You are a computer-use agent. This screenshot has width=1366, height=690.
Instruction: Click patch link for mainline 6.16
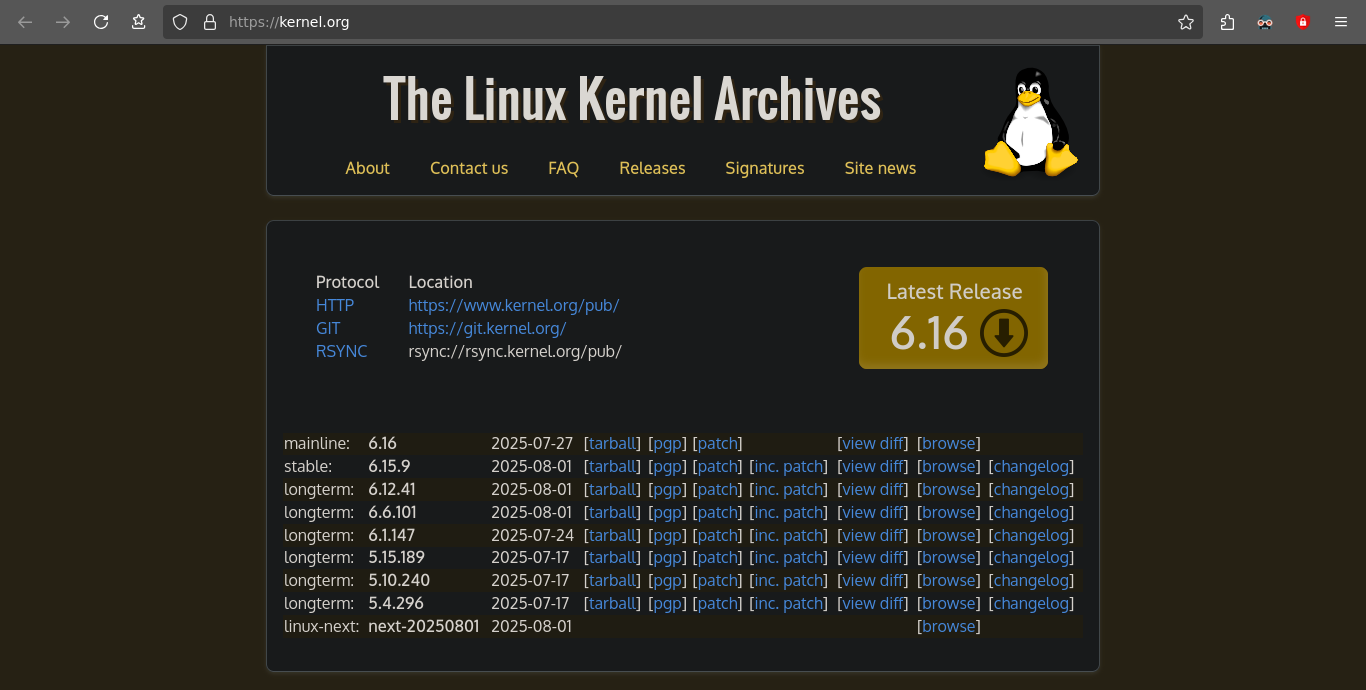coord(717,443)
